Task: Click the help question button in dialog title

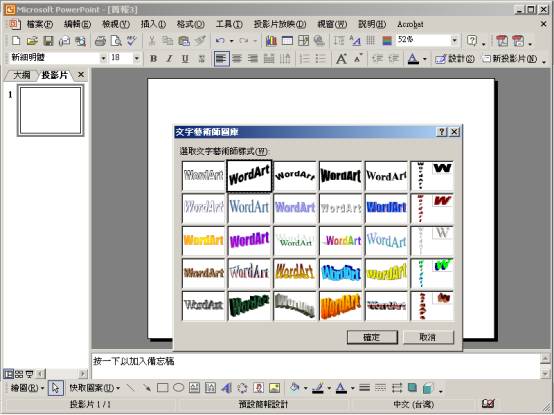Action: coord(442,132)
